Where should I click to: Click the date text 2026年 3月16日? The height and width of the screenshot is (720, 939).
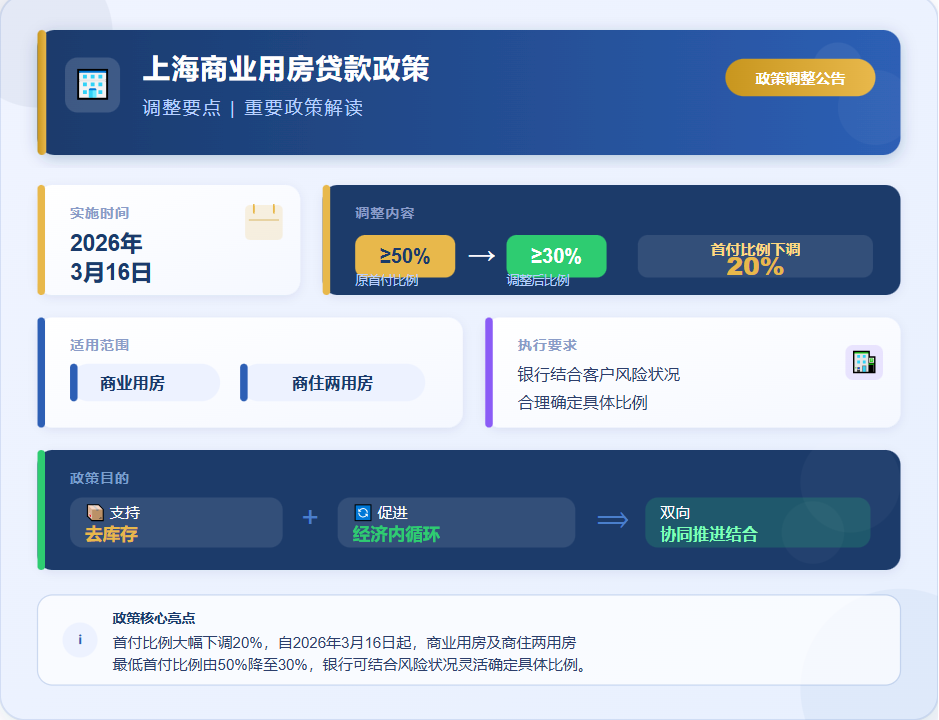(111, 258)
